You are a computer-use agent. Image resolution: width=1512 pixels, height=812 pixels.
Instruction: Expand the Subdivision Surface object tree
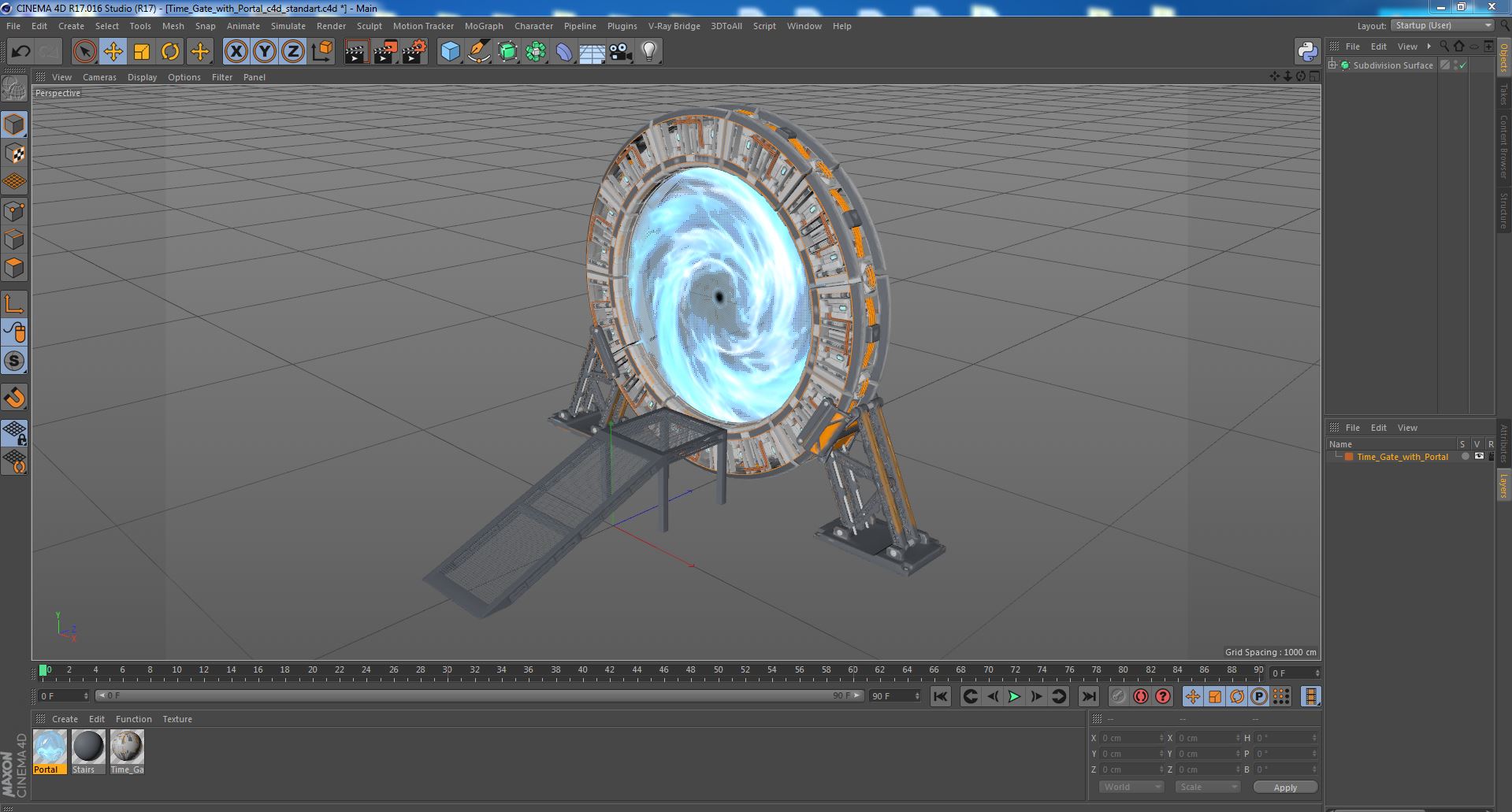(x=1332, y=65)
